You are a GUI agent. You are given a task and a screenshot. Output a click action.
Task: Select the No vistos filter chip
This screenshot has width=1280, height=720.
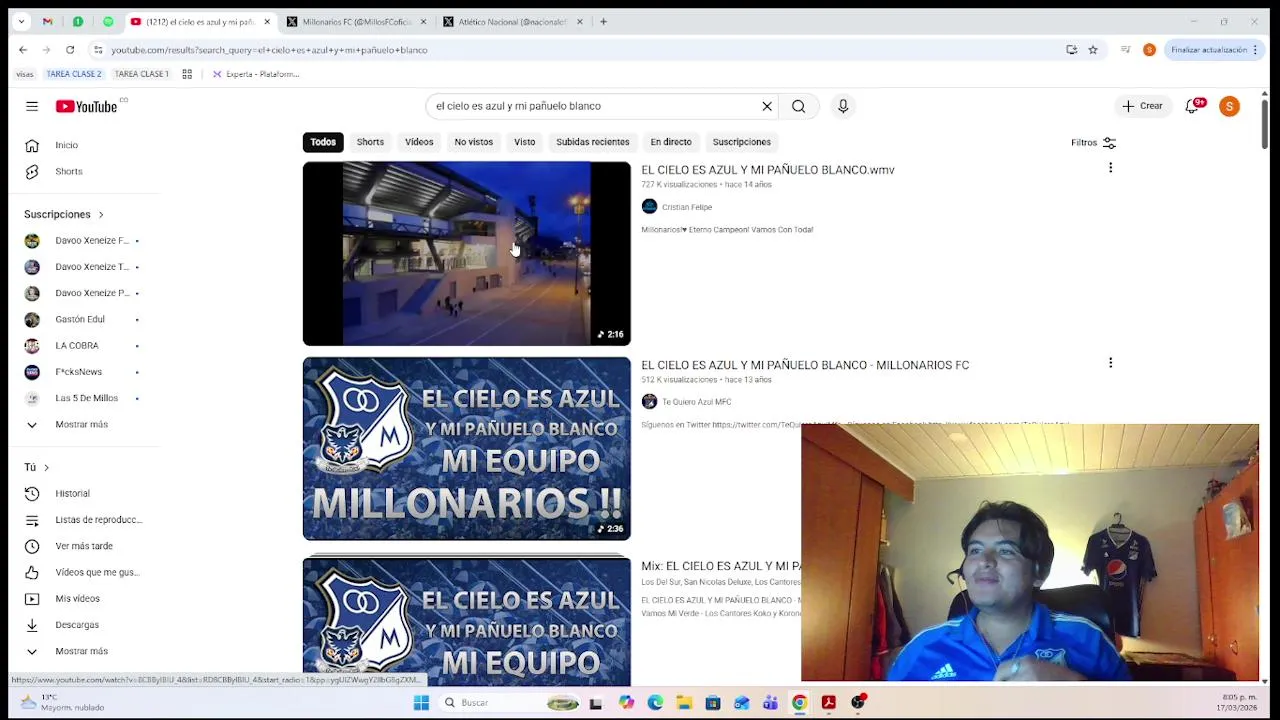(x=474, y=142)
